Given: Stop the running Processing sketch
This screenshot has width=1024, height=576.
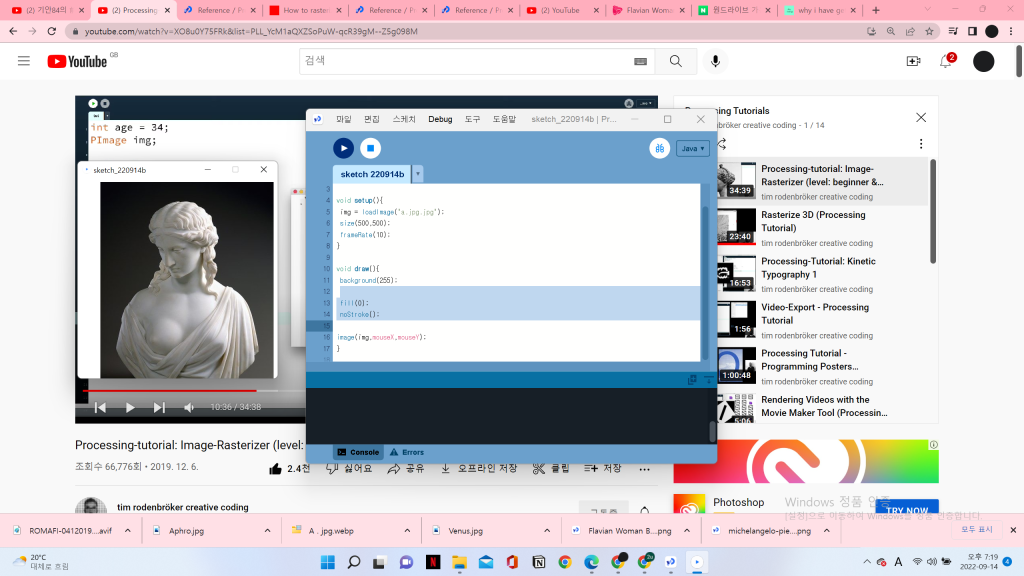Looking at the screenshot, I should click(x=370, y=148).
